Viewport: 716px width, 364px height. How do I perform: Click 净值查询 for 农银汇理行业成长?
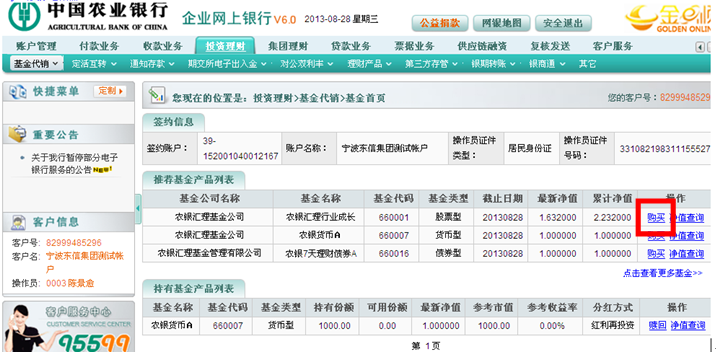tap(687, 218)
